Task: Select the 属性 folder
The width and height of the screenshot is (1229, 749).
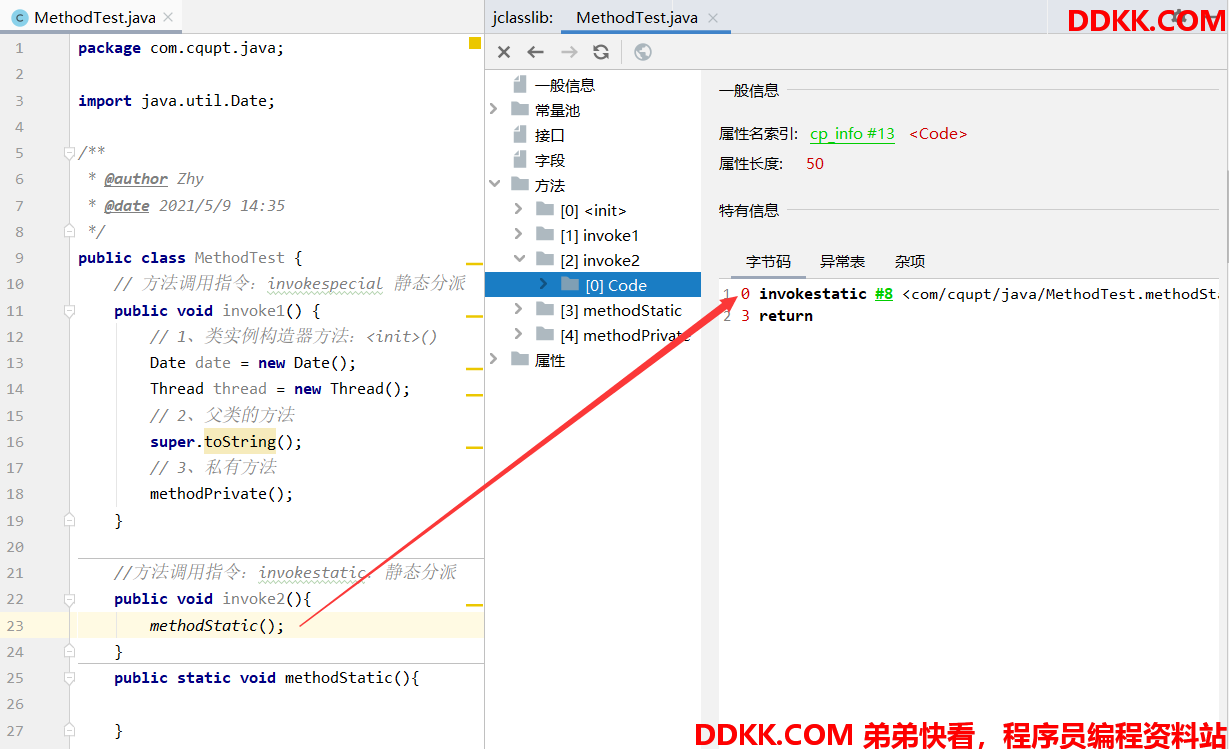Action: (x=550, y=360)
